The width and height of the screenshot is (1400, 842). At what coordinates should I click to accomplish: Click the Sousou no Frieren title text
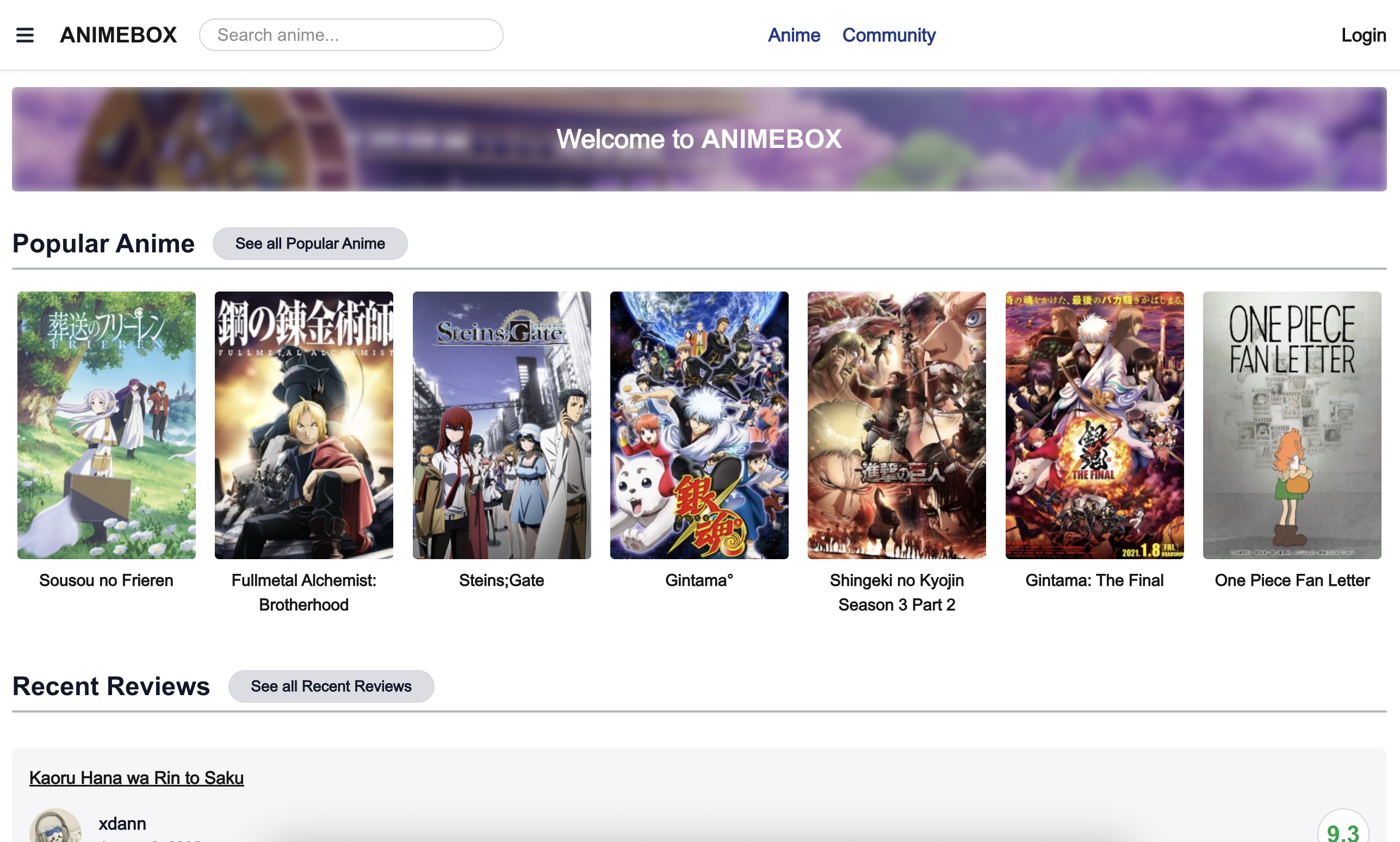pos(106,580)
